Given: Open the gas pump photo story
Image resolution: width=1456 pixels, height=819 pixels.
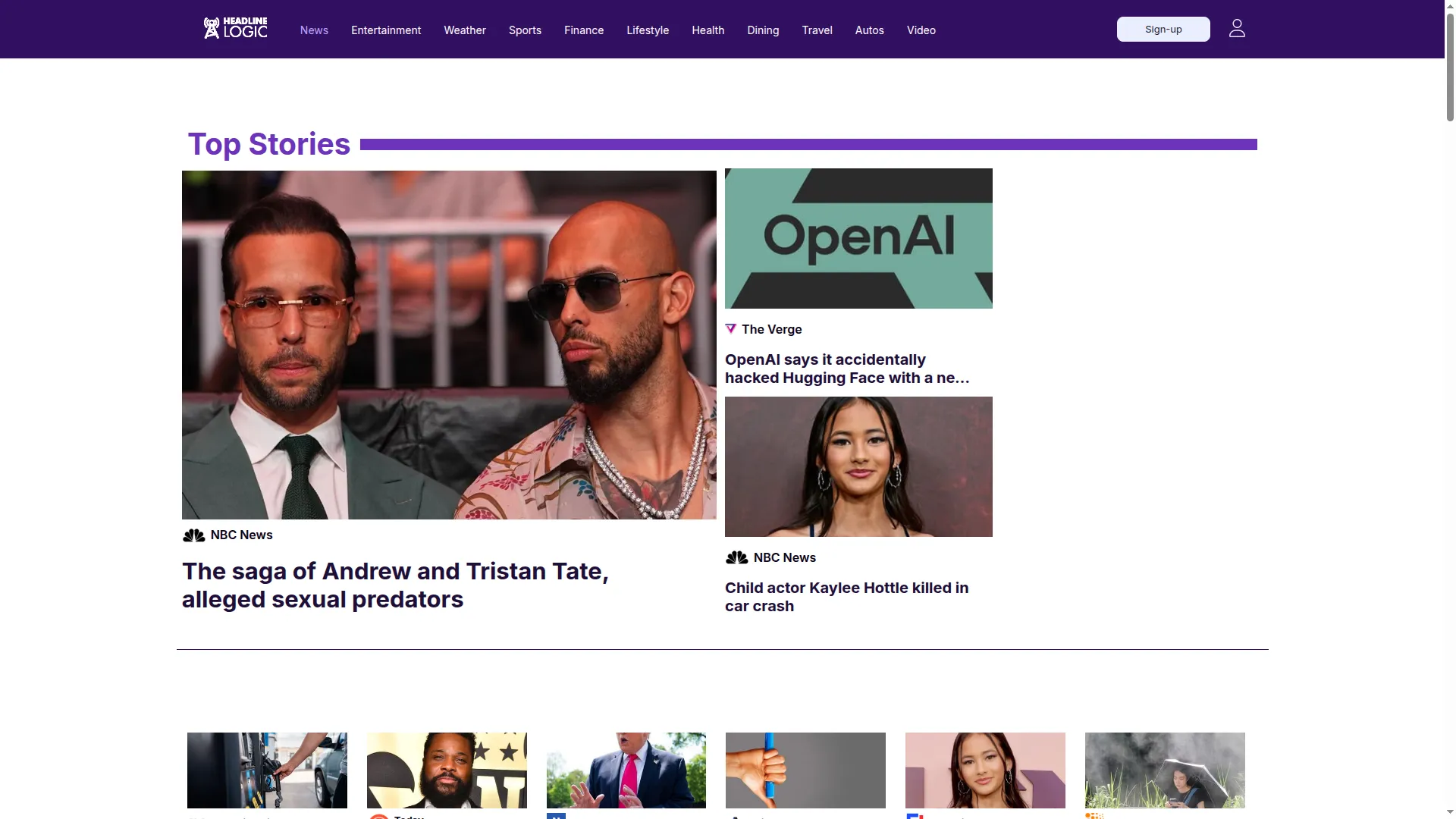Looking at the screenshot, I should (x=267, y=770).
